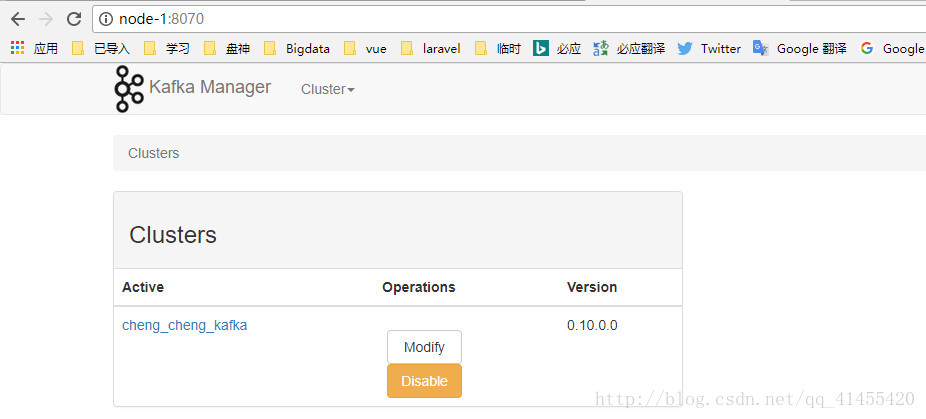Click the Kafka Manager logo icon
The width and height of the screenshot is (926, 419).
129,89
